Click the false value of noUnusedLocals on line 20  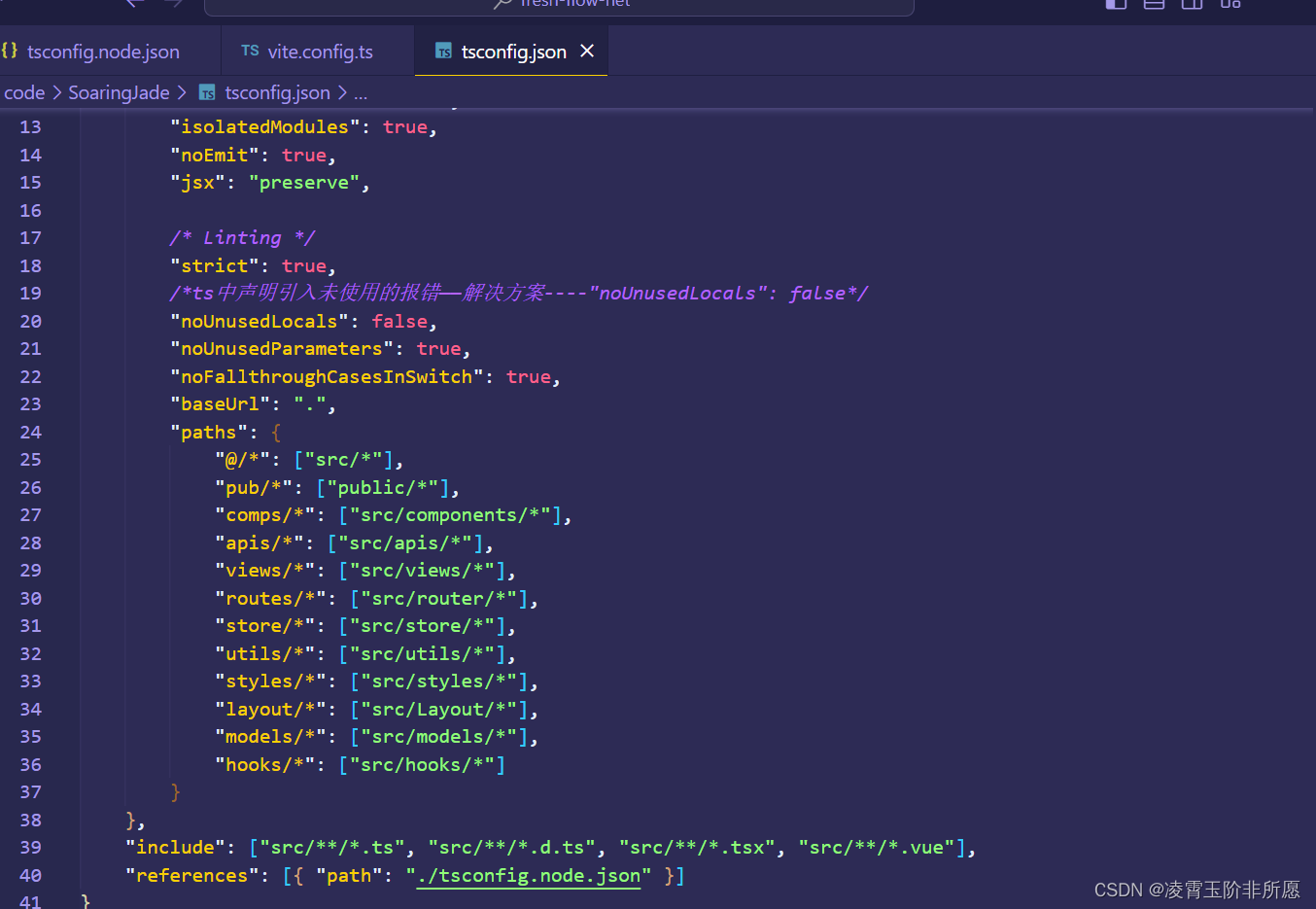tap(399, 321)
